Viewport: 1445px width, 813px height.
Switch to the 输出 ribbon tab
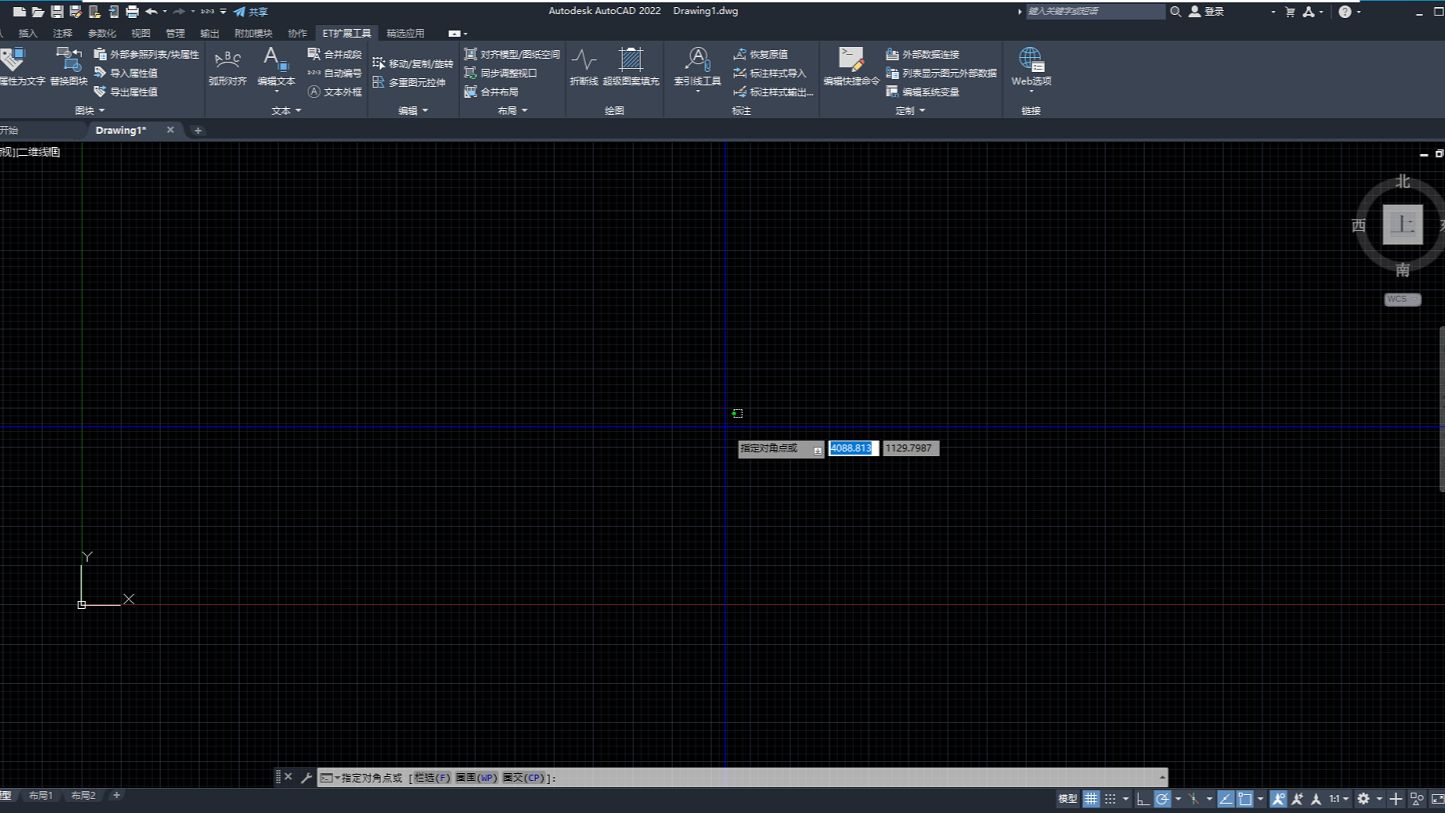209,33
